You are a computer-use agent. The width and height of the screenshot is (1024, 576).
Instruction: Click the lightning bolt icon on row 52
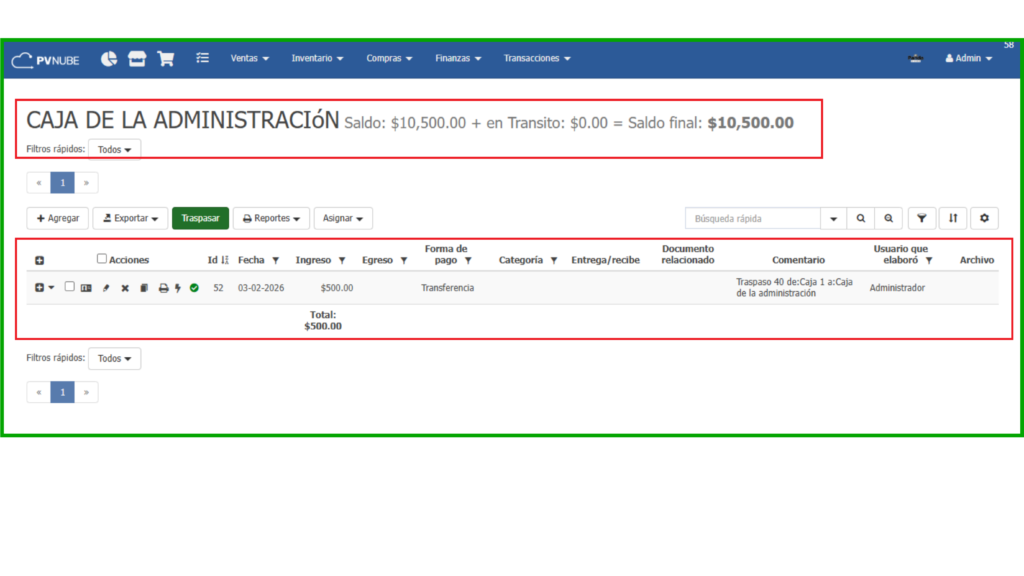pos(178,288)
